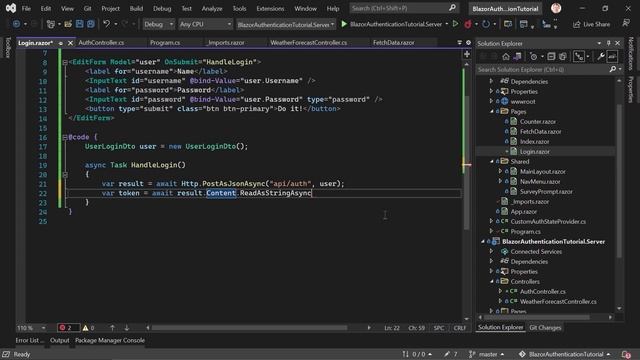Screen dimensions: 640x360
Task: Expand MainLayout.razor node
Action: (500, 171)
